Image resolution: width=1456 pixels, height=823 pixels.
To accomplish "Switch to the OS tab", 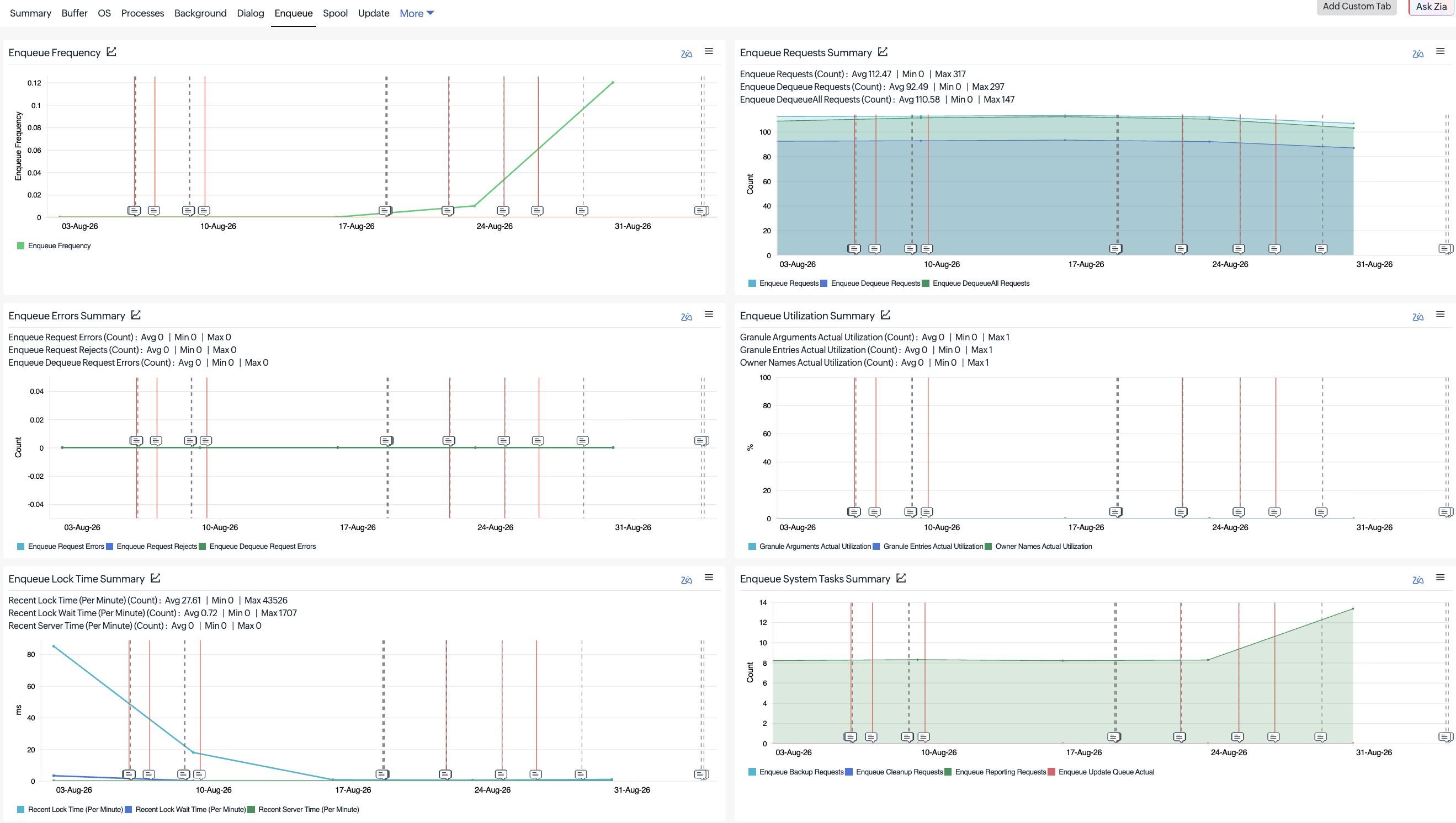I will coord(104,13).
